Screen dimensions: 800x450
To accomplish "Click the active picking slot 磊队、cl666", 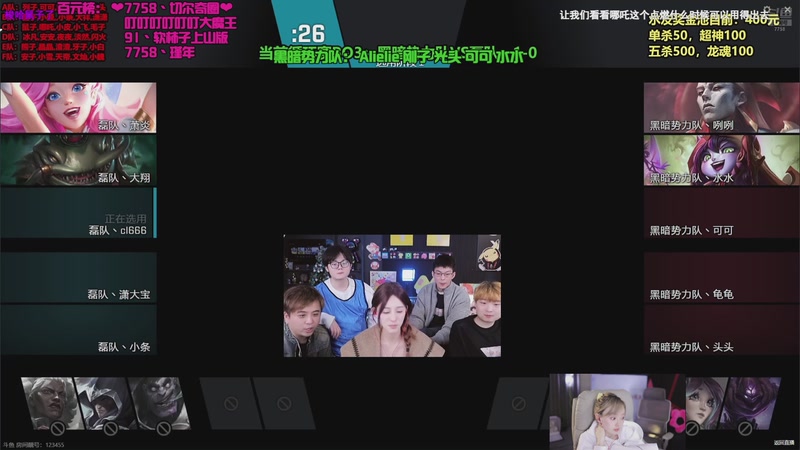I will 78,213.
